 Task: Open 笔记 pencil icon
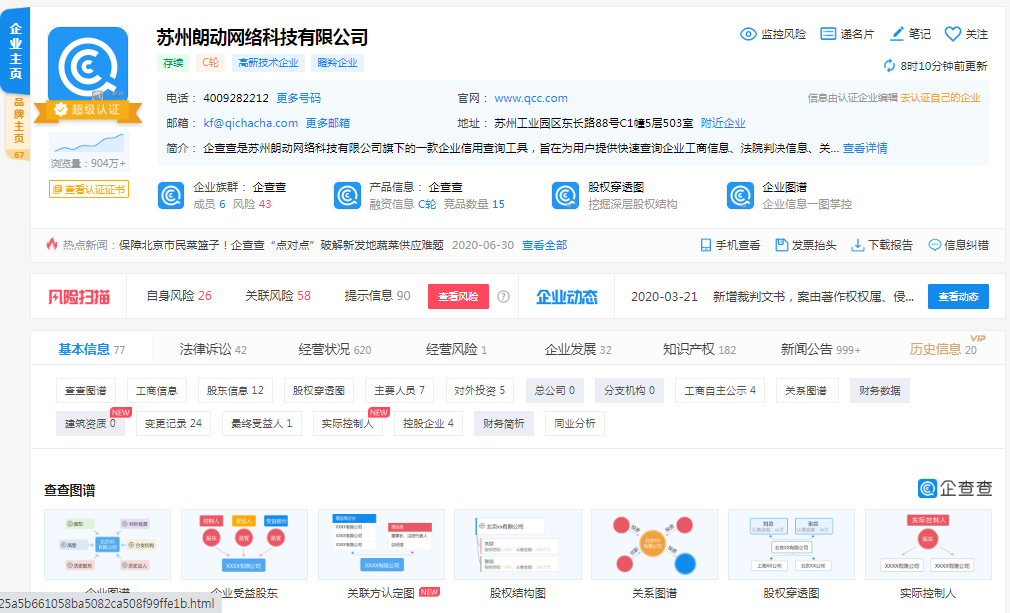[x=897, y=34]
